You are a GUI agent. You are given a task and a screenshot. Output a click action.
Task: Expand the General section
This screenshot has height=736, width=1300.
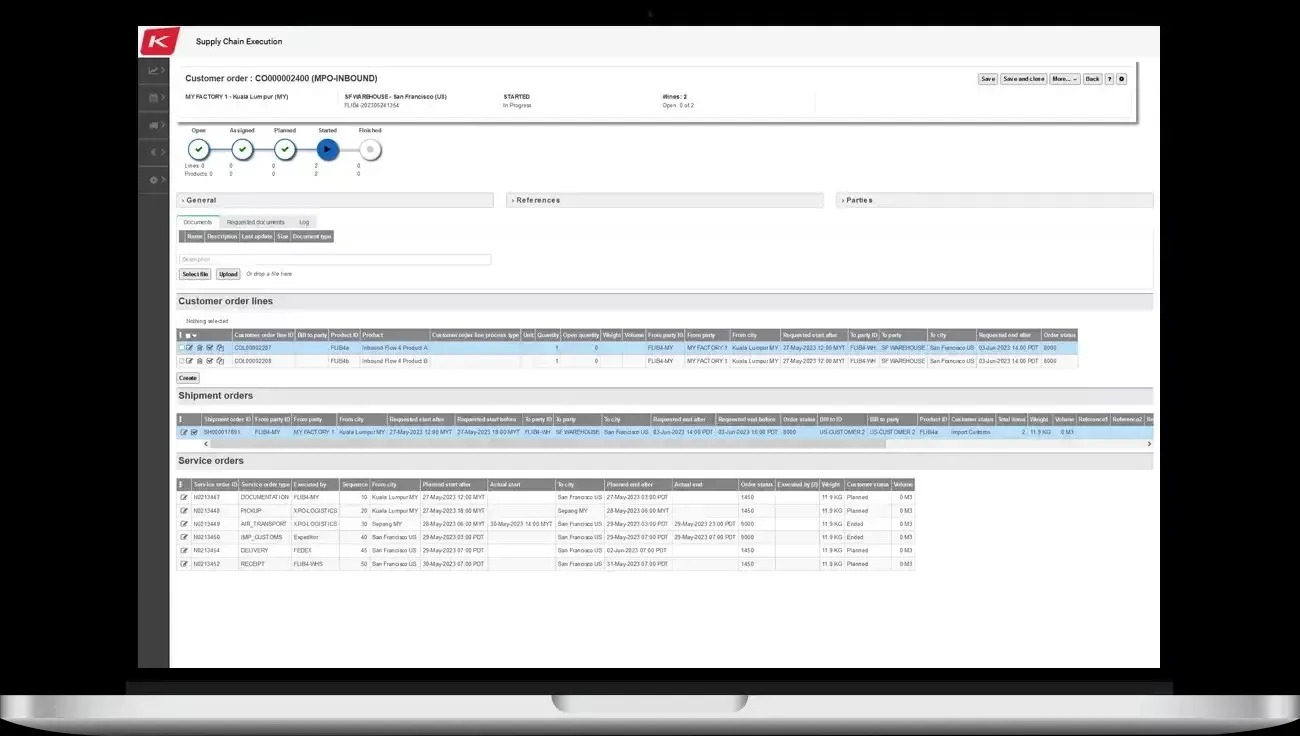coord(335,200)
